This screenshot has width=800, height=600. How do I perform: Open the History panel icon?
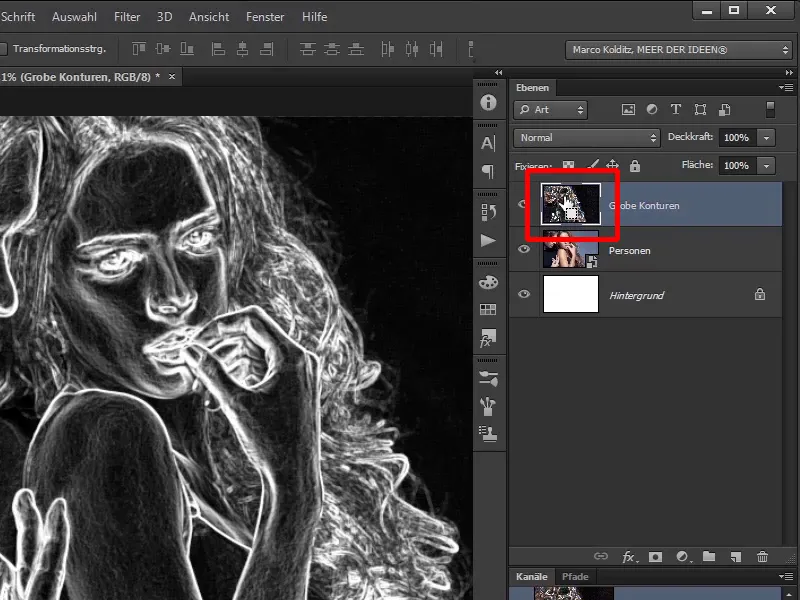pyautogui.click(x=488, y=212)
